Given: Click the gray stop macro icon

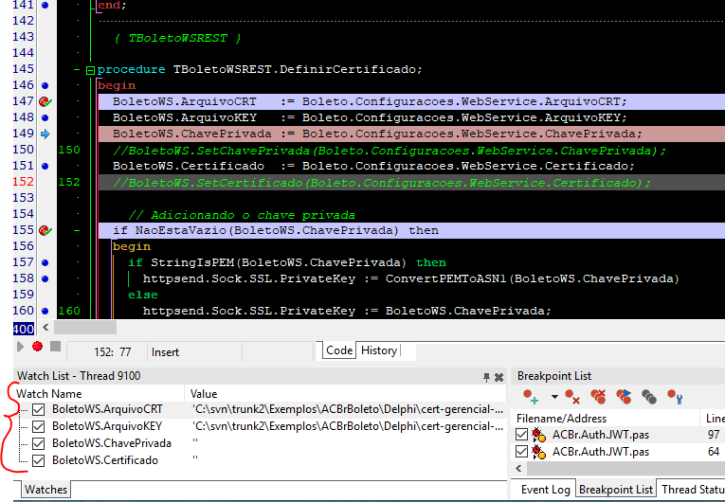Looking at the screenshot, I should 55,346.
